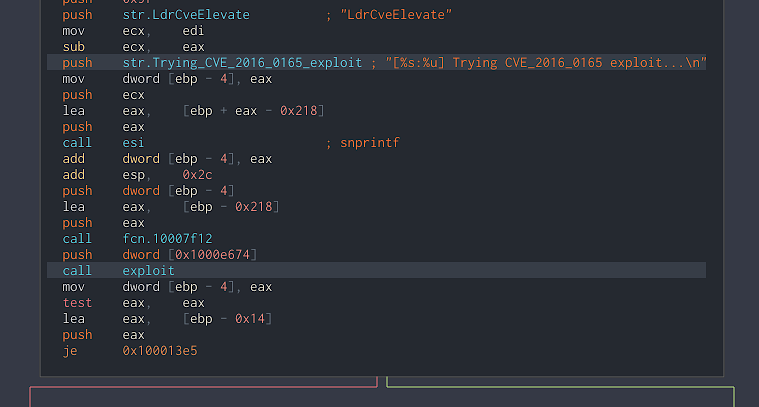Click the "lea eax, [ebp - 0x14]" line
Viewport: 759px width, 407px height.
click(x=170, y=319)
